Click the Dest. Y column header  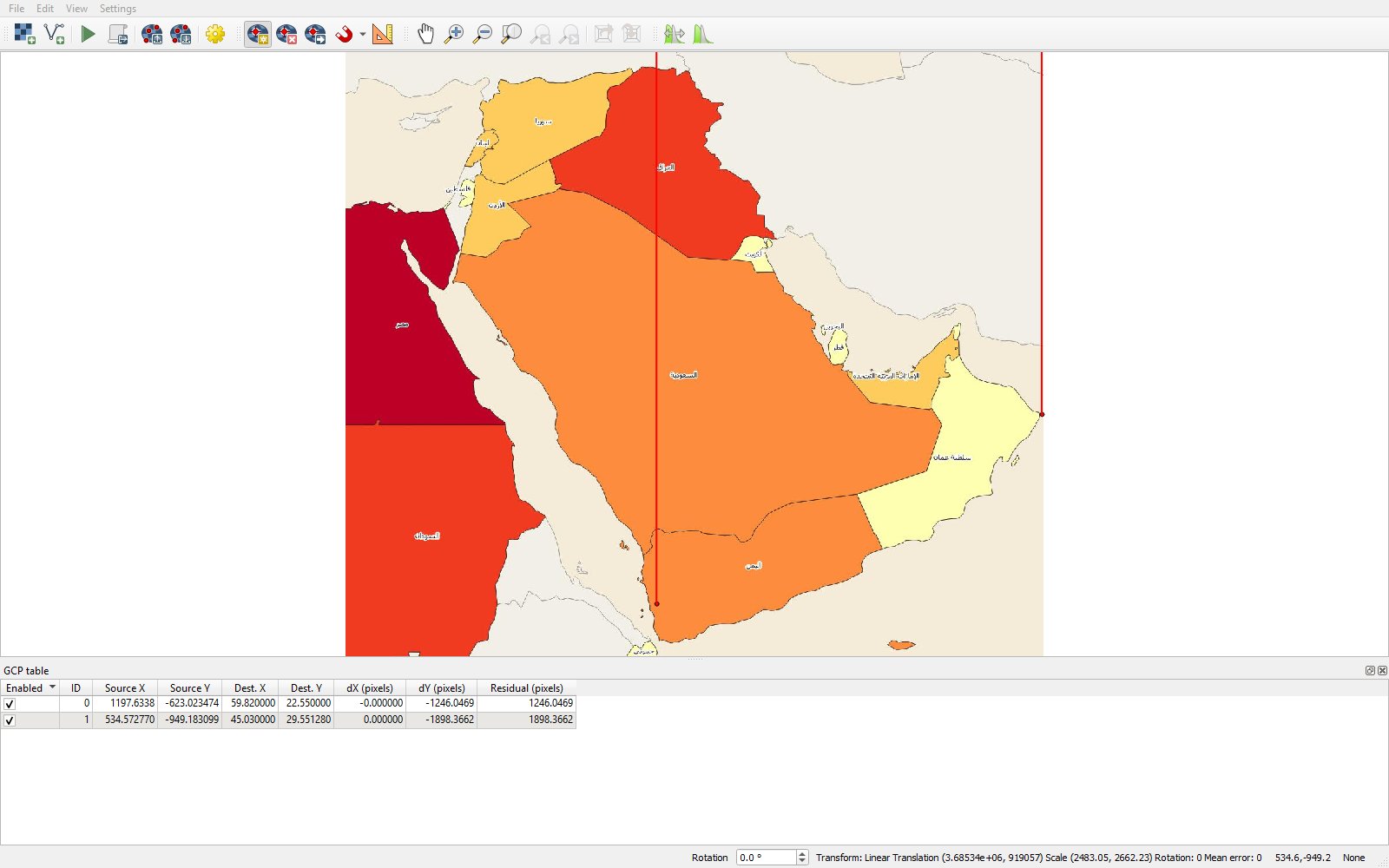tap(306, 687)
